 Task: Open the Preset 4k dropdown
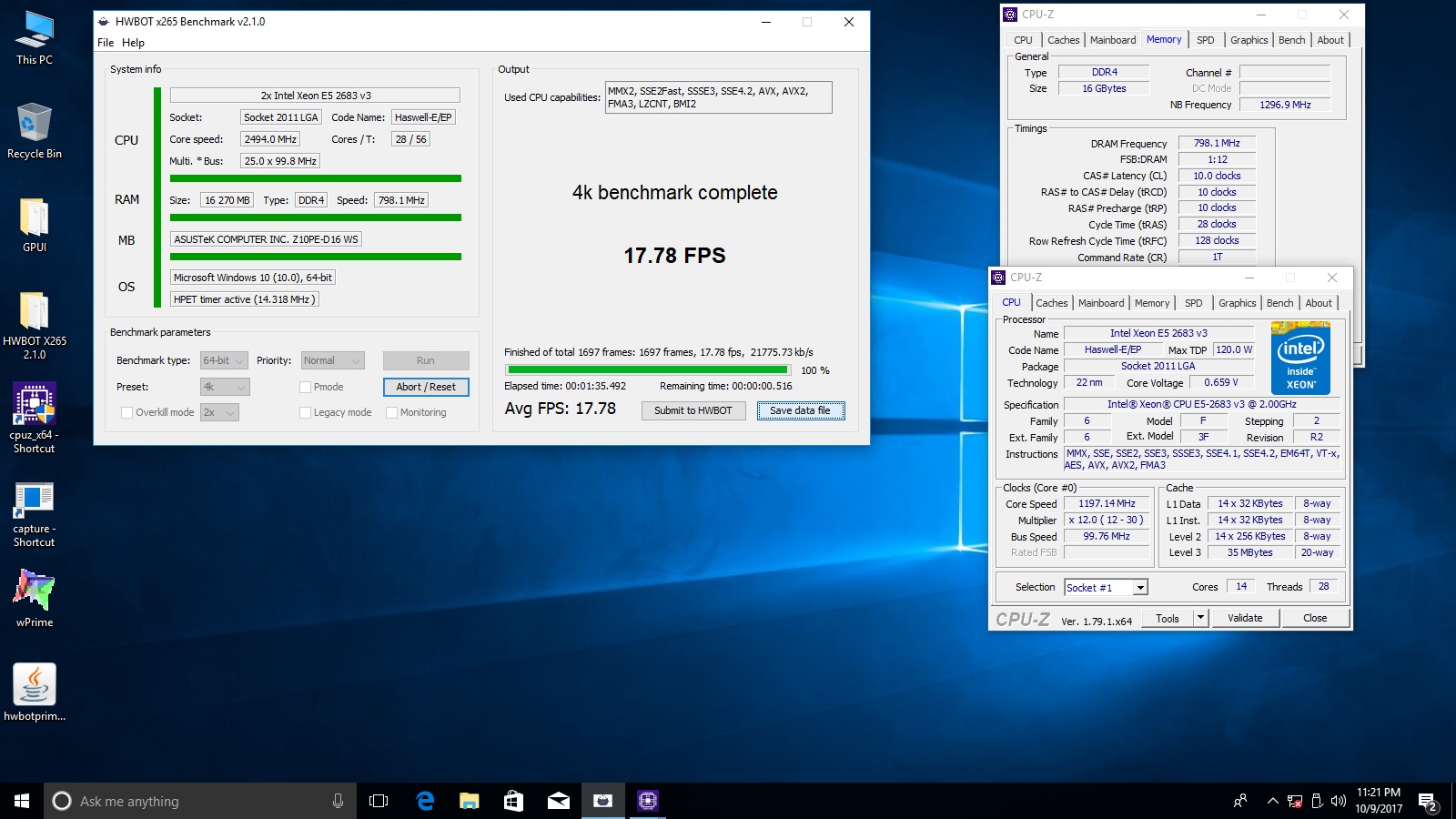(224, 387)
